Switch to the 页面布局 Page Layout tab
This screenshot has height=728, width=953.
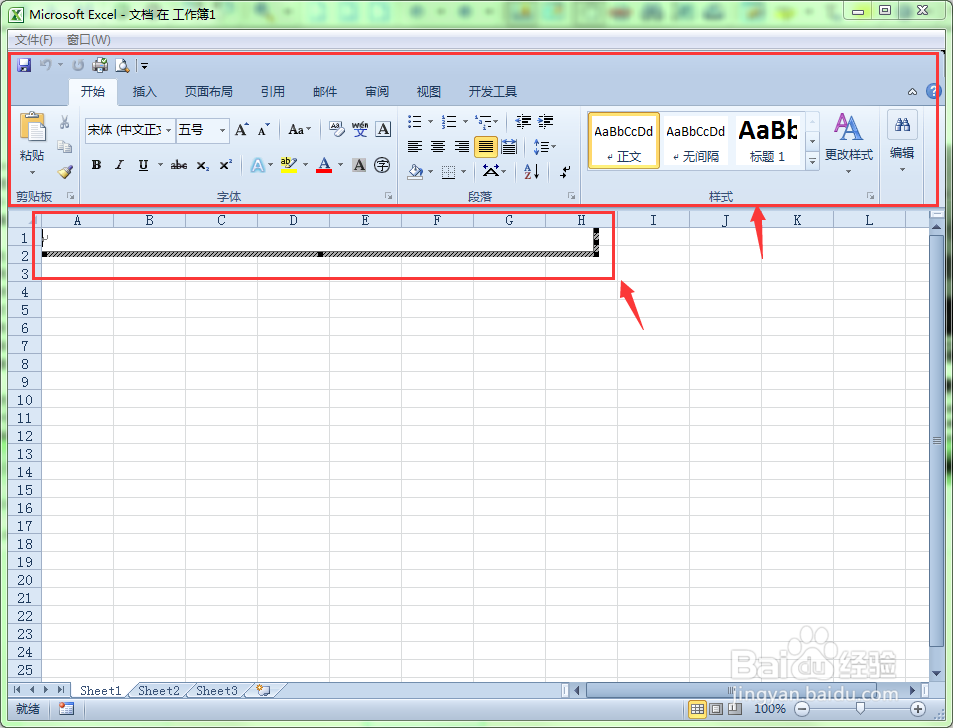point(208,92)
